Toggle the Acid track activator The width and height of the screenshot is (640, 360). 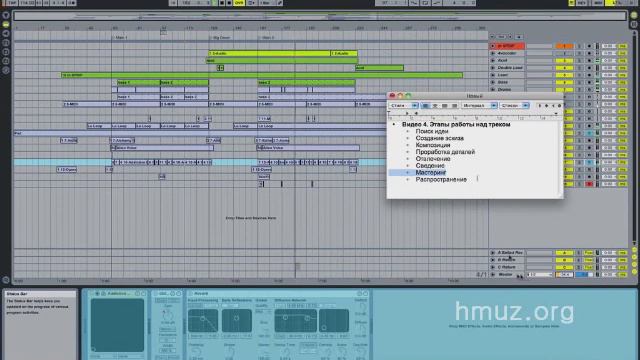click(564, 61)
